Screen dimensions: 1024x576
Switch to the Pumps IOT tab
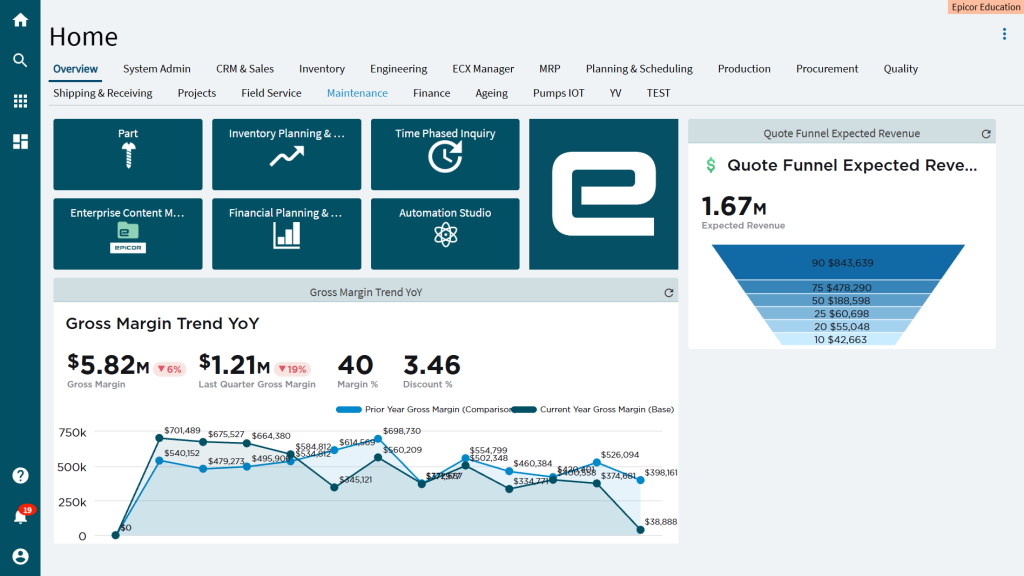[x=558, y=93]
